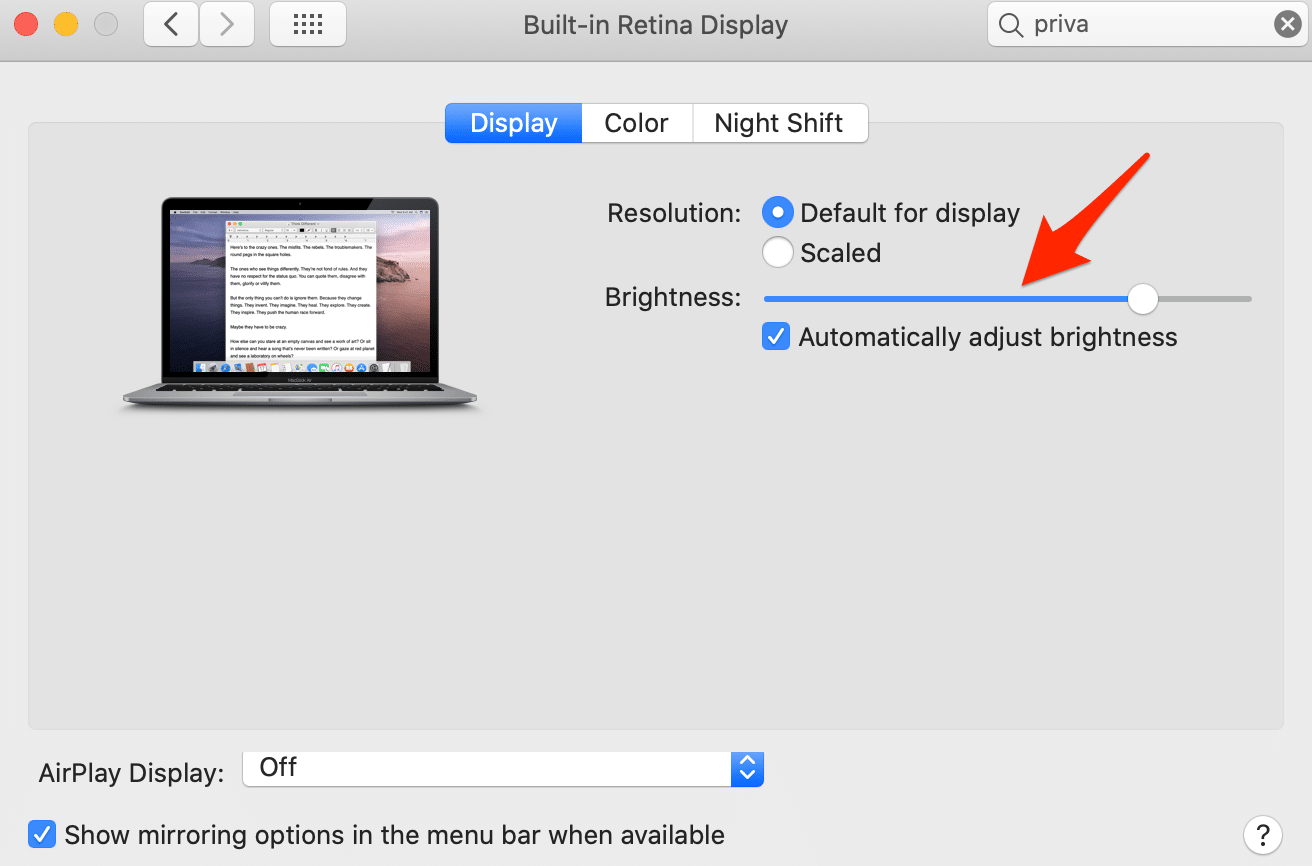Open help with the question mark button

(1262, 833)
